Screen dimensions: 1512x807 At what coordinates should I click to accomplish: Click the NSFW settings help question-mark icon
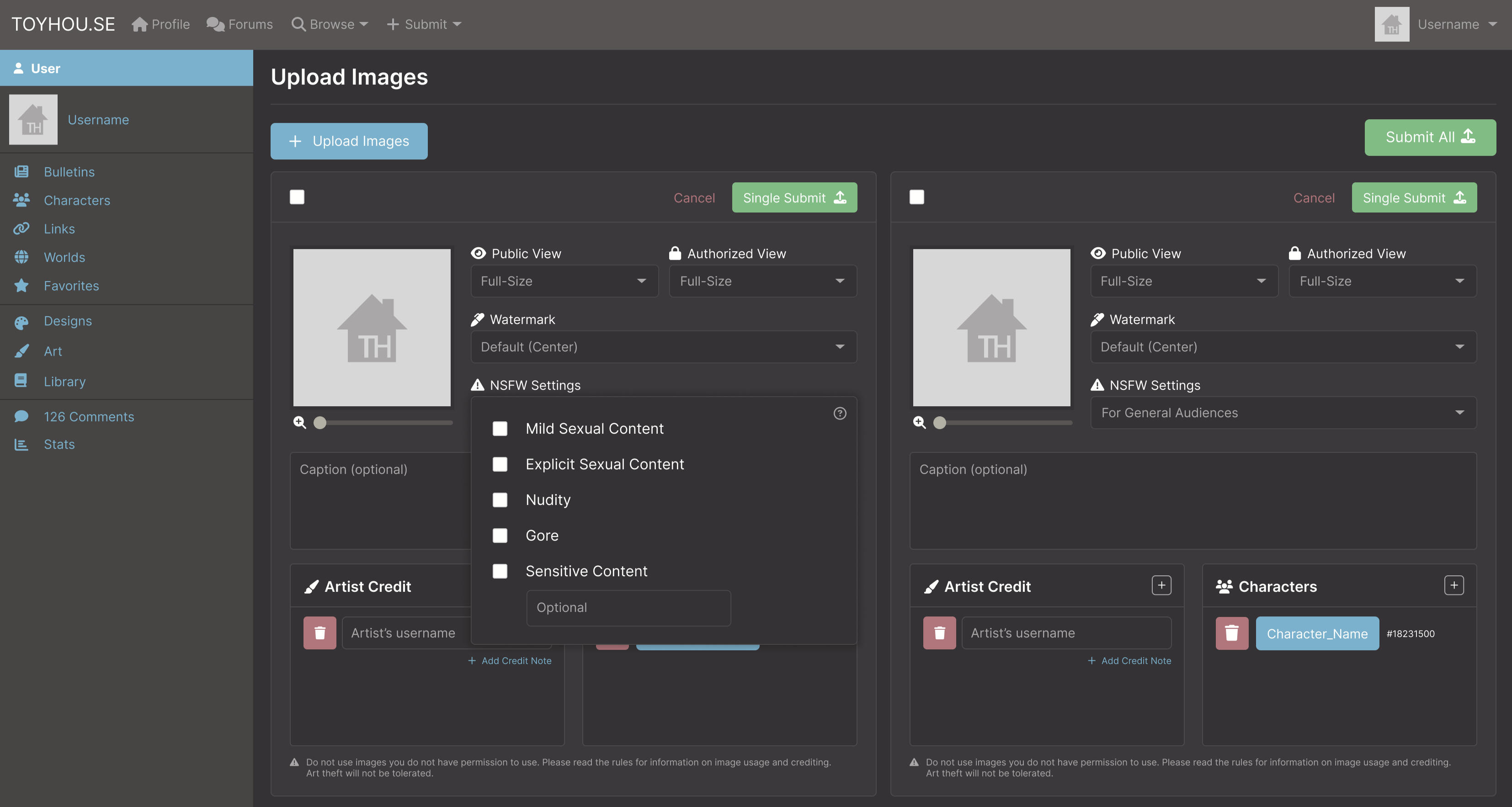click(839, 413)
